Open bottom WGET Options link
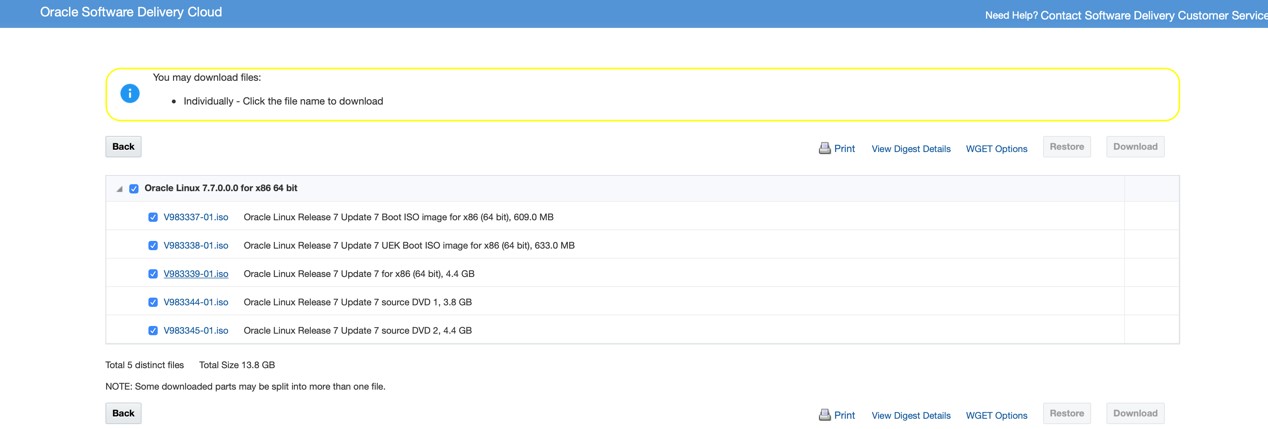The height and width of the screenshot is (429, 1268). coord(996,416)
